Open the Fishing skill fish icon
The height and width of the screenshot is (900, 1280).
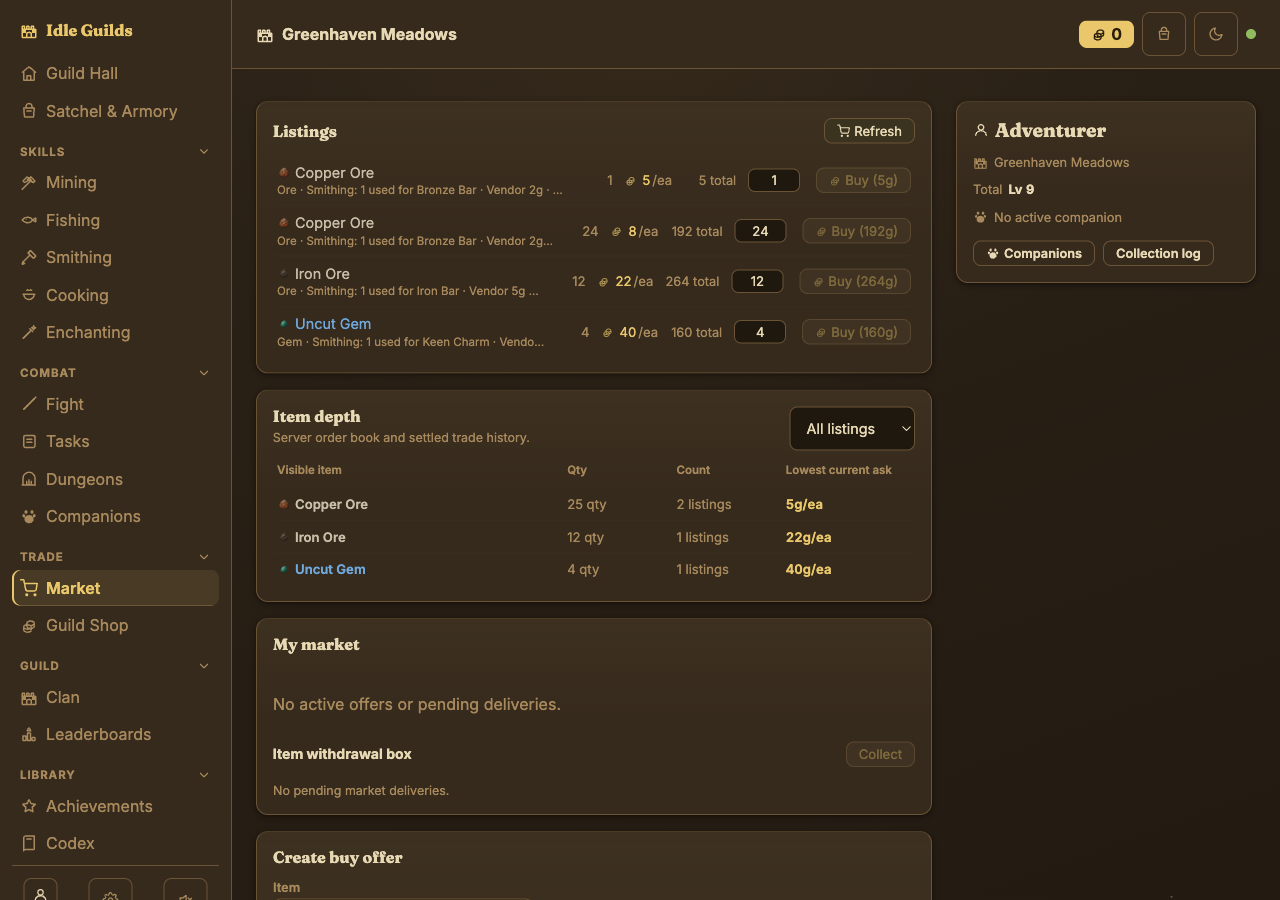pyautogui.click(x=29, y=220)
